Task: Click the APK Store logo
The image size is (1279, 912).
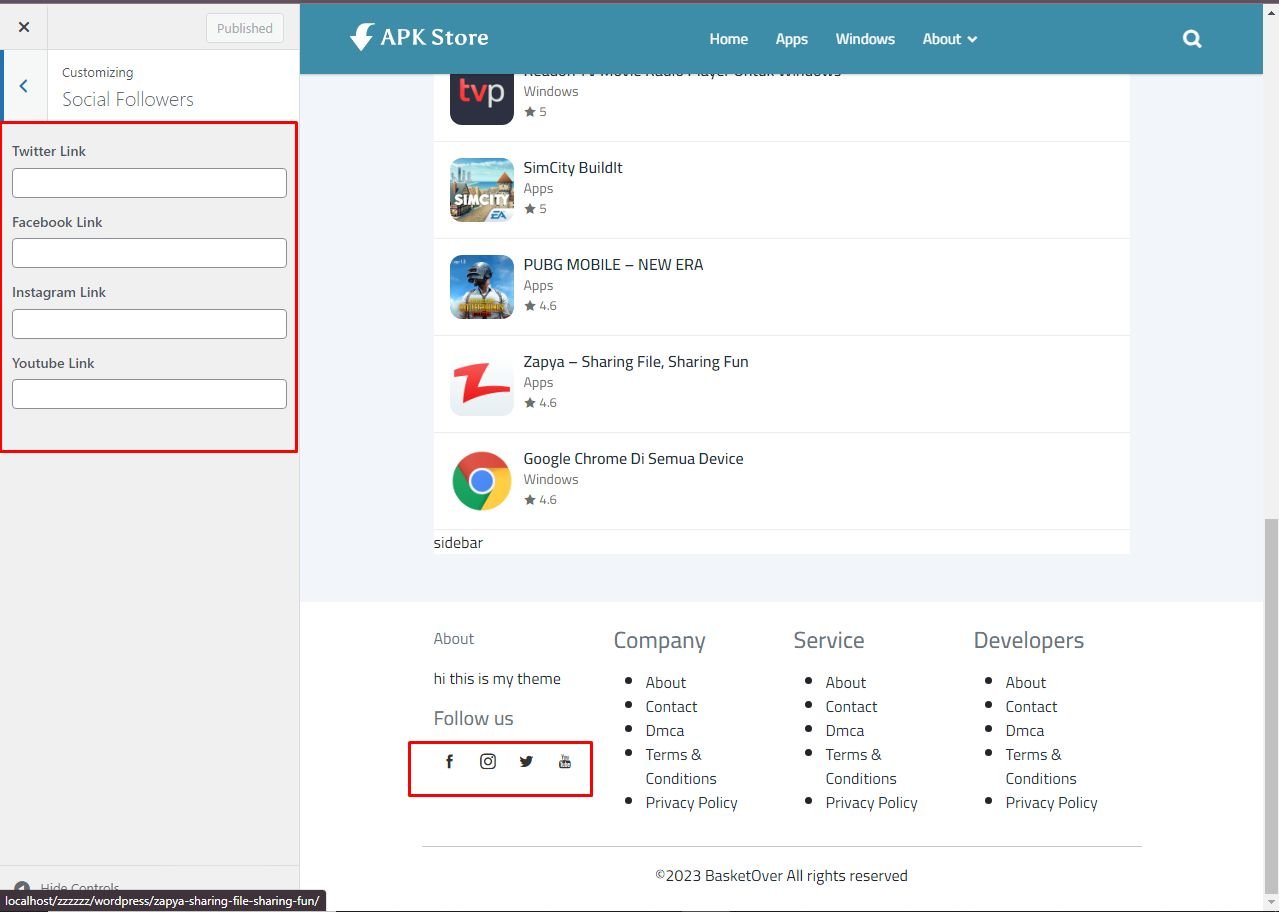Action: [x=419, y=38]
